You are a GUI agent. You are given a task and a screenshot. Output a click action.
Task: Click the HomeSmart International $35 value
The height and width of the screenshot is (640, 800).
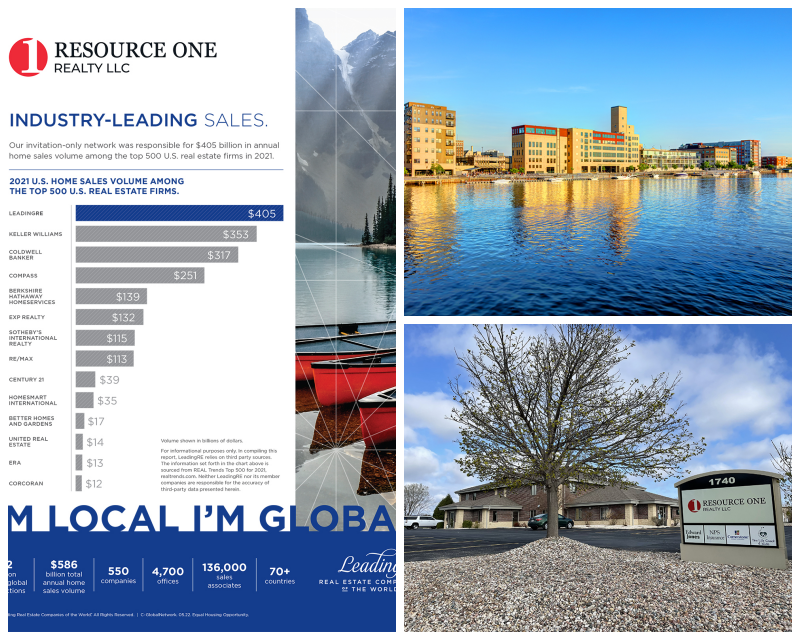[x=107, y=401]
